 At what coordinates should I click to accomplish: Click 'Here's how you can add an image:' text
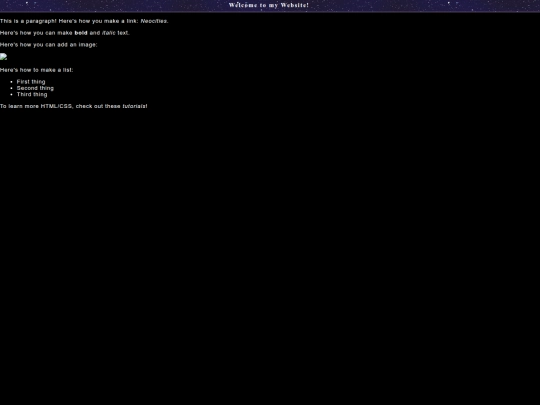coord(49,45)
